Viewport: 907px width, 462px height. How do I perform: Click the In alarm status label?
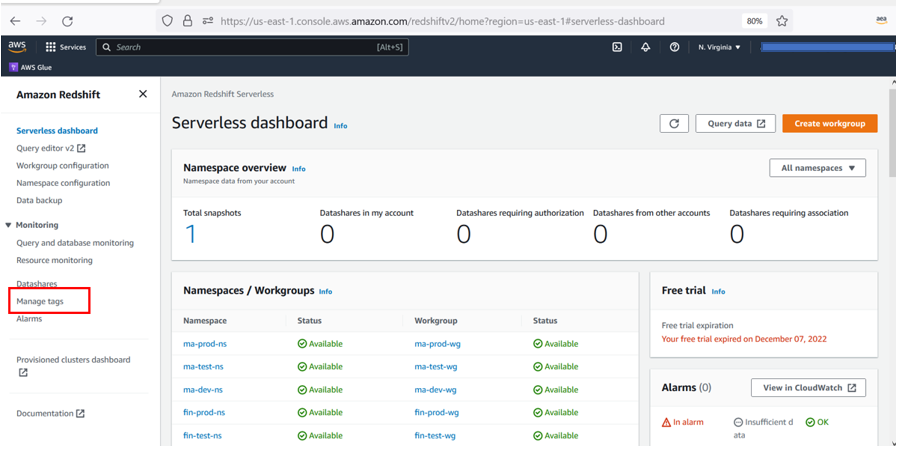(683, 422)
